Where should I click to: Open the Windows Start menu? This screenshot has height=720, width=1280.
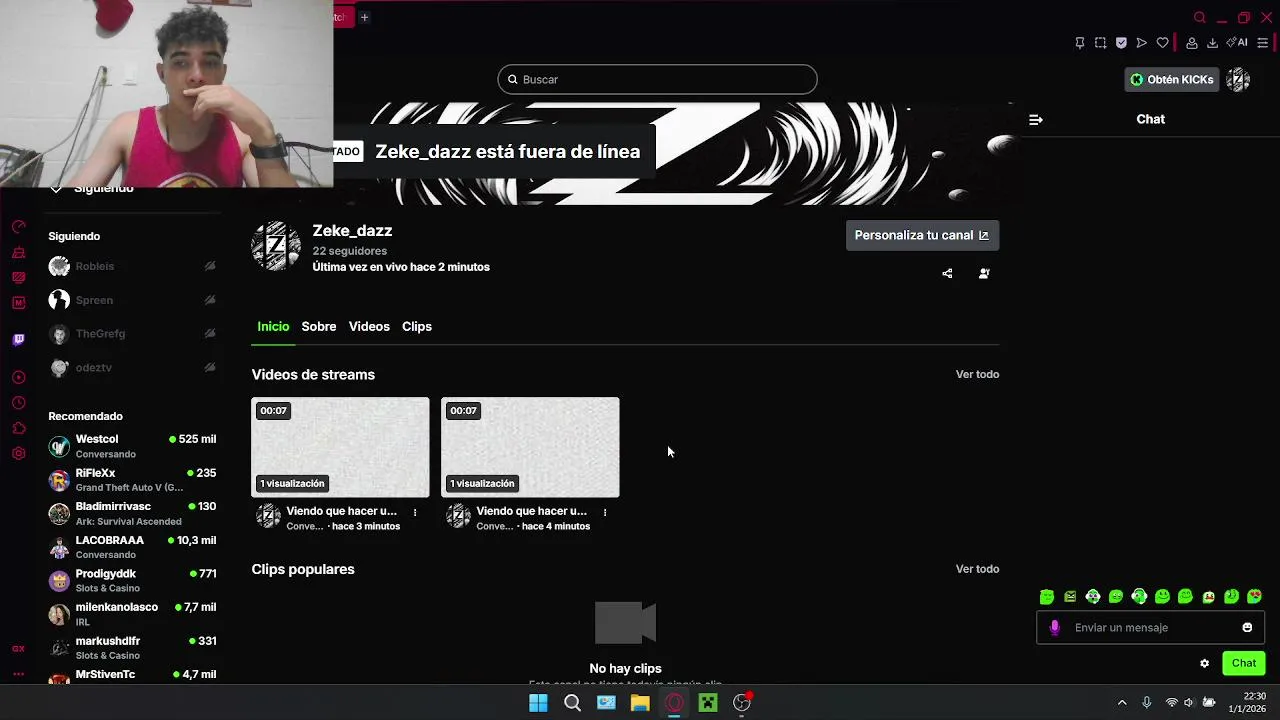click(538, 703)
